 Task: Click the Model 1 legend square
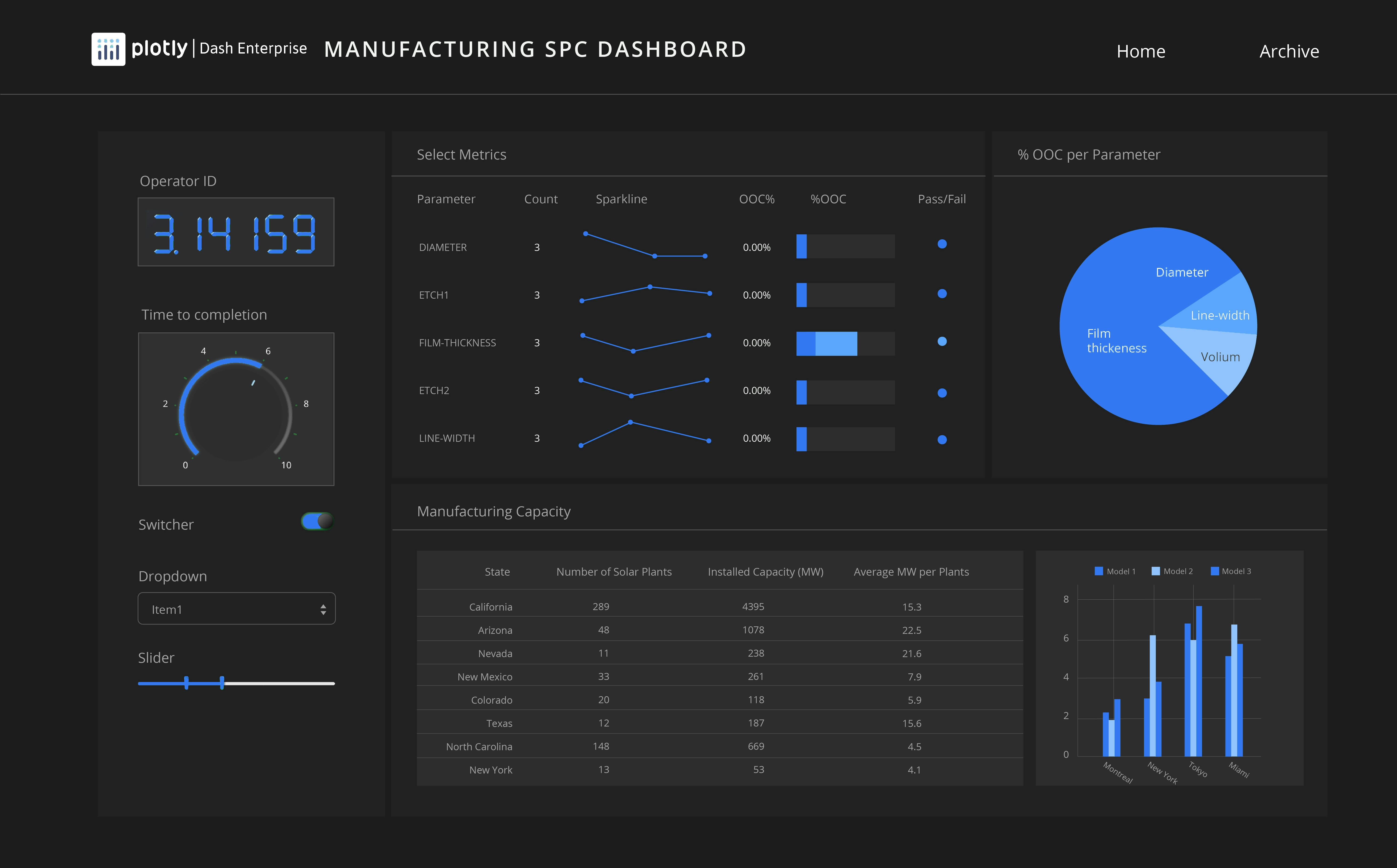pos(1099,571)
